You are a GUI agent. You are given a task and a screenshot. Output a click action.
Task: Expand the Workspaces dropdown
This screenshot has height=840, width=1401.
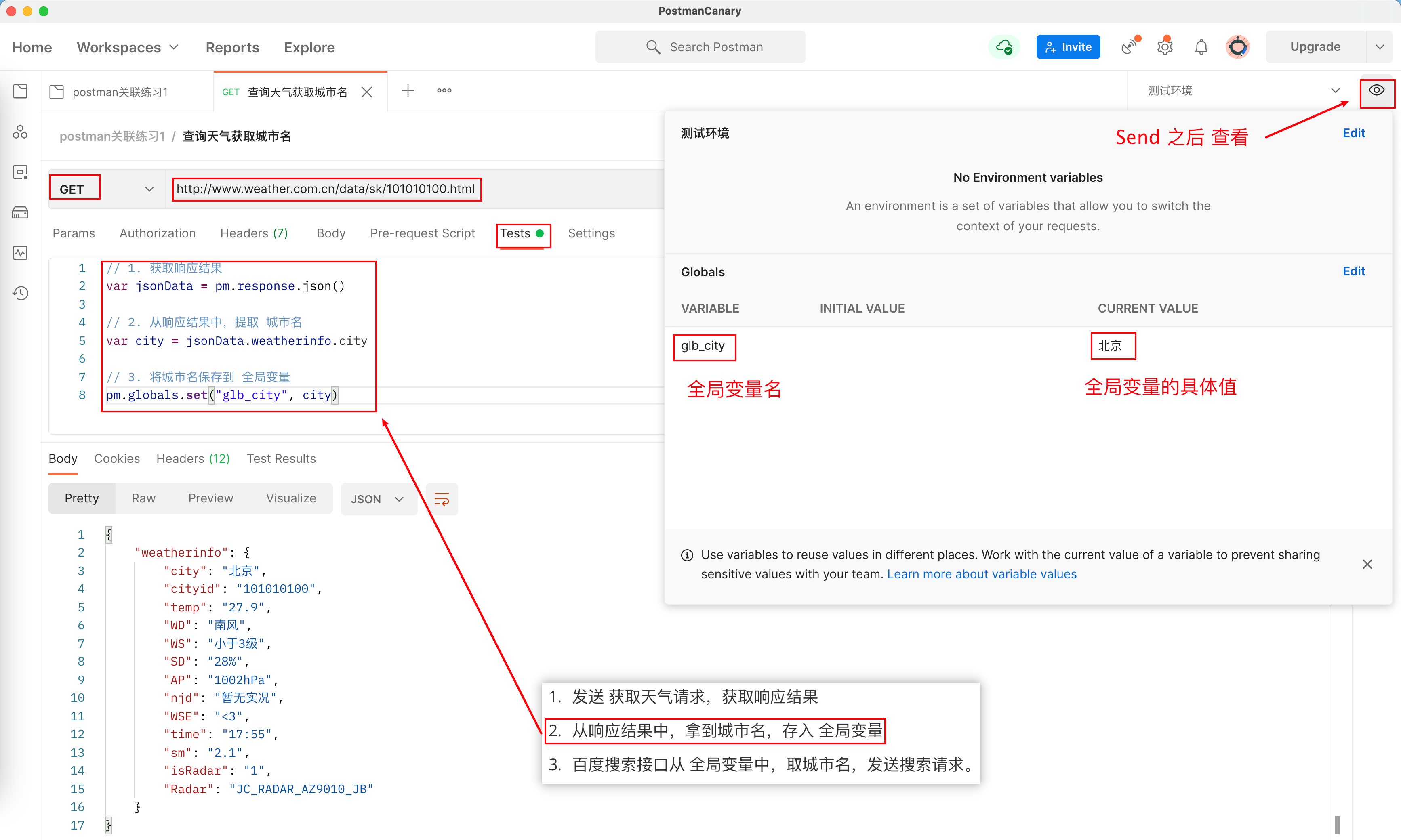point(127,48)
